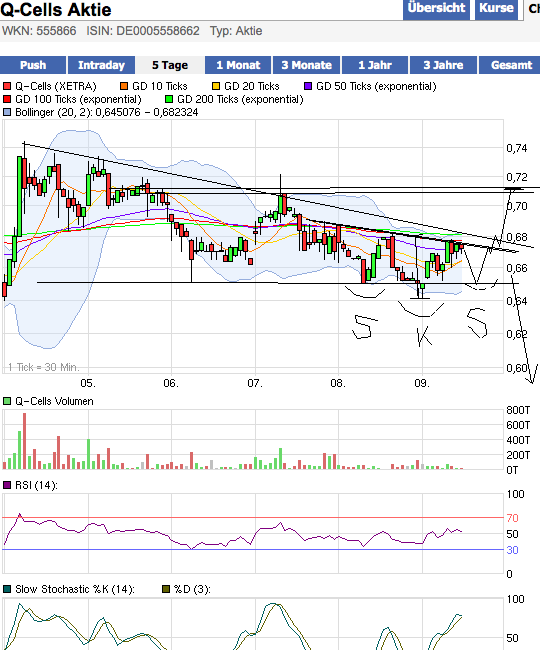Click the ISIN: DE0005558662 text
Screen dimensions: 540x650
pos(143,31)
